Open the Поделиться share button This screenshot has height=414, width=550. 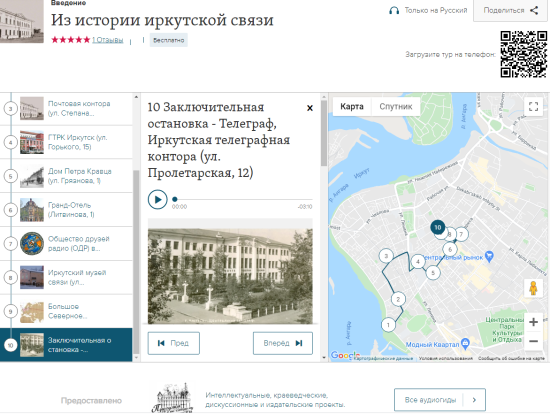click(x=510, y=11)
